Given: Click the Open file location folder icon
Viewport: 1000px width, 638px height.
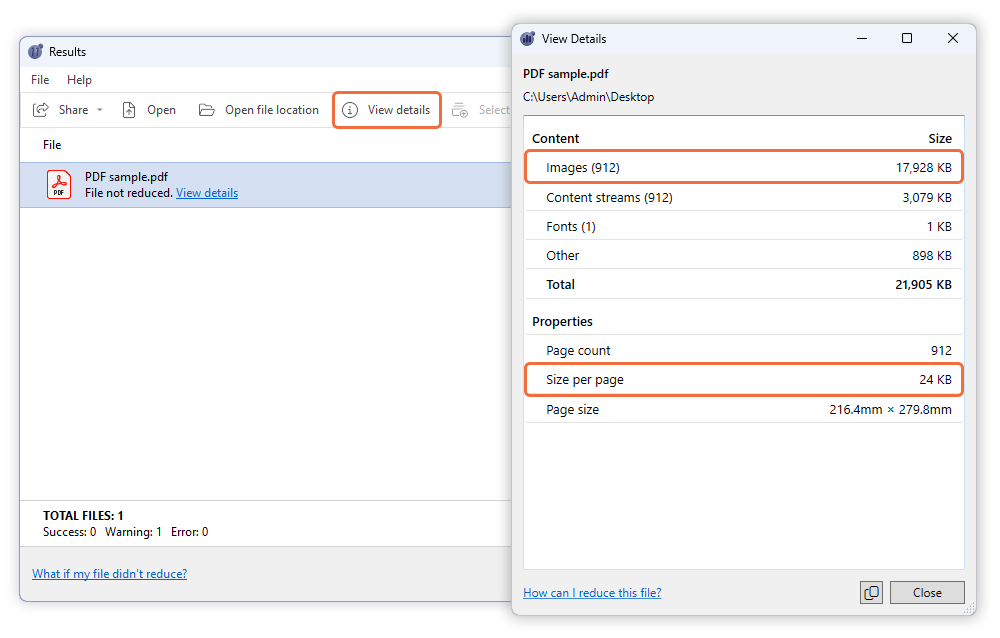Looking at the screenshot, I should click(206, 110).
